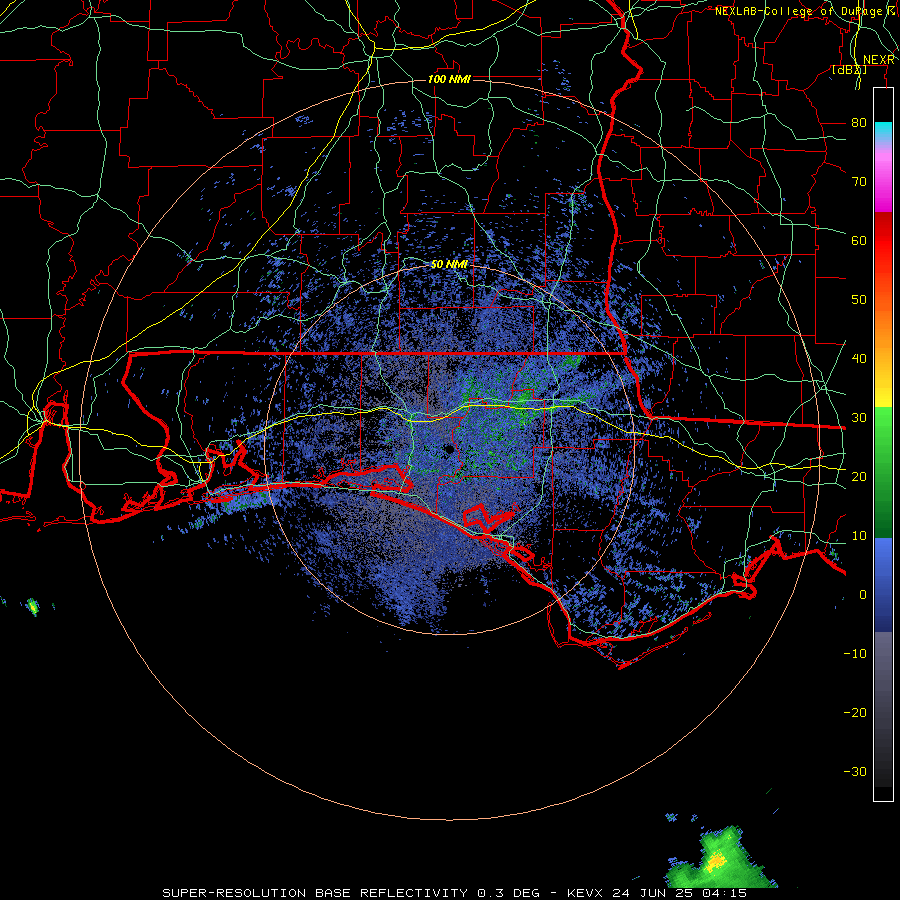900x900 pixels.
Task: Click the cyan top segment of the color bar
Action: pos(883,131)
